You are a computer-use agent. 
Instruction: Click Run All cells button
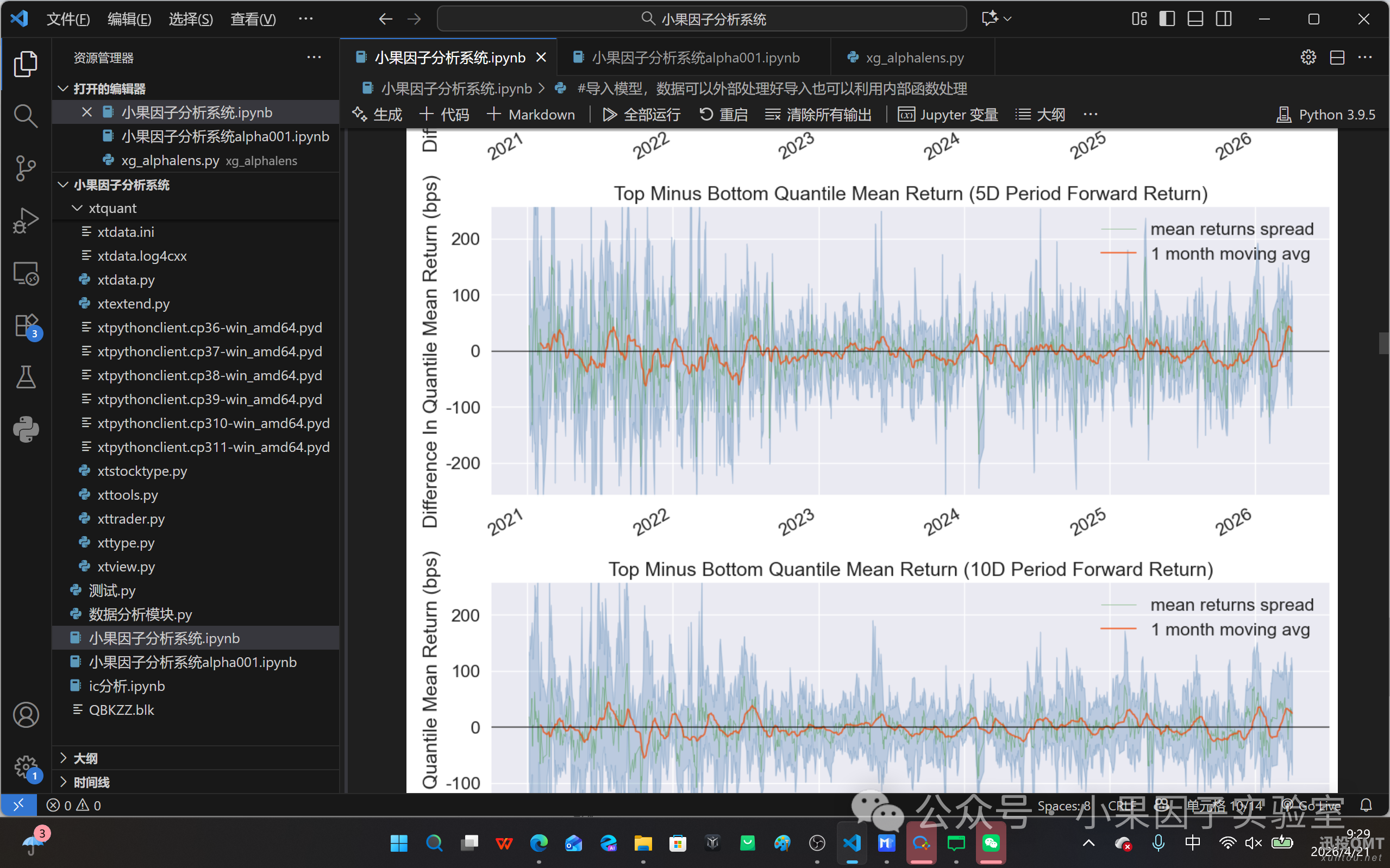point(641,115)
